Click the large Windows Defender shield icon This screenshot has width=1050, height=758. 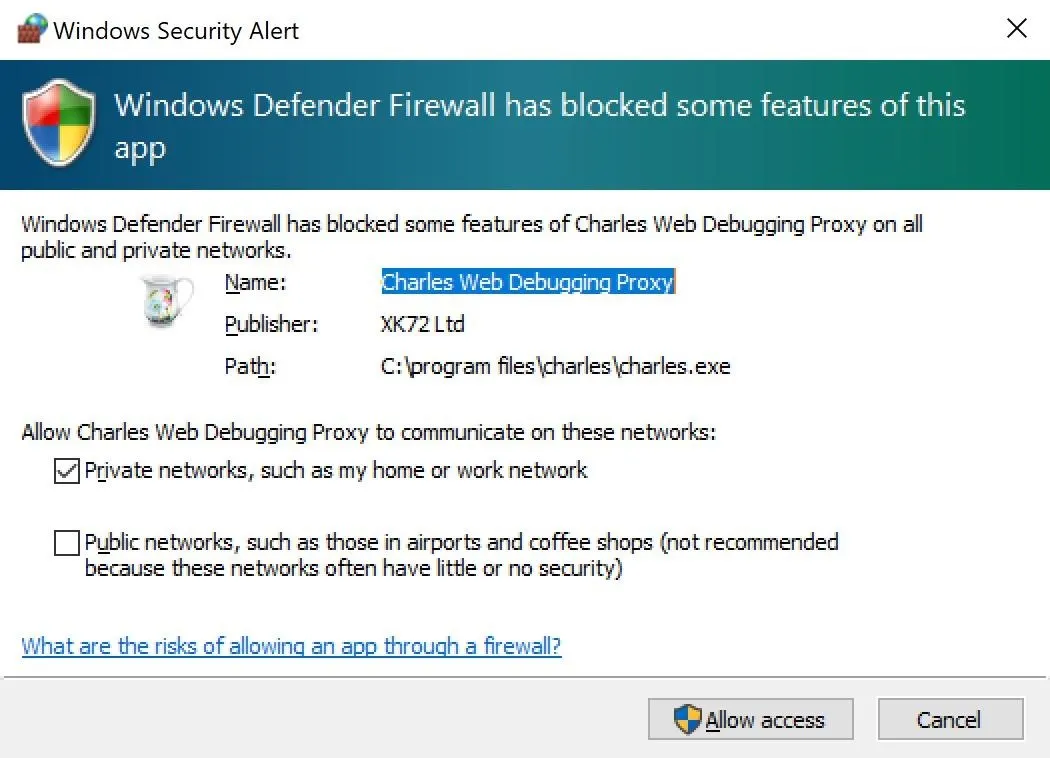point(58,123)
